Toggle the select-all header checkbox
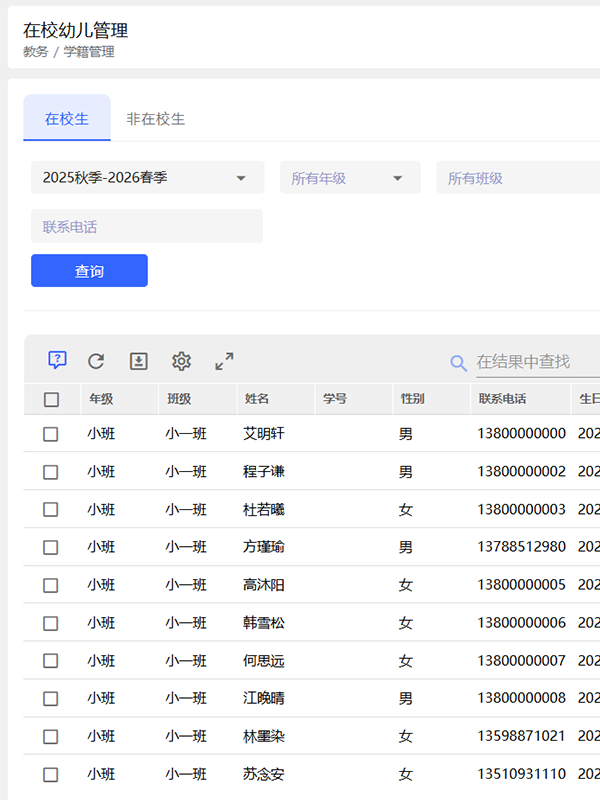This screenshot has width=600, height=800. [x=51, y=399]
